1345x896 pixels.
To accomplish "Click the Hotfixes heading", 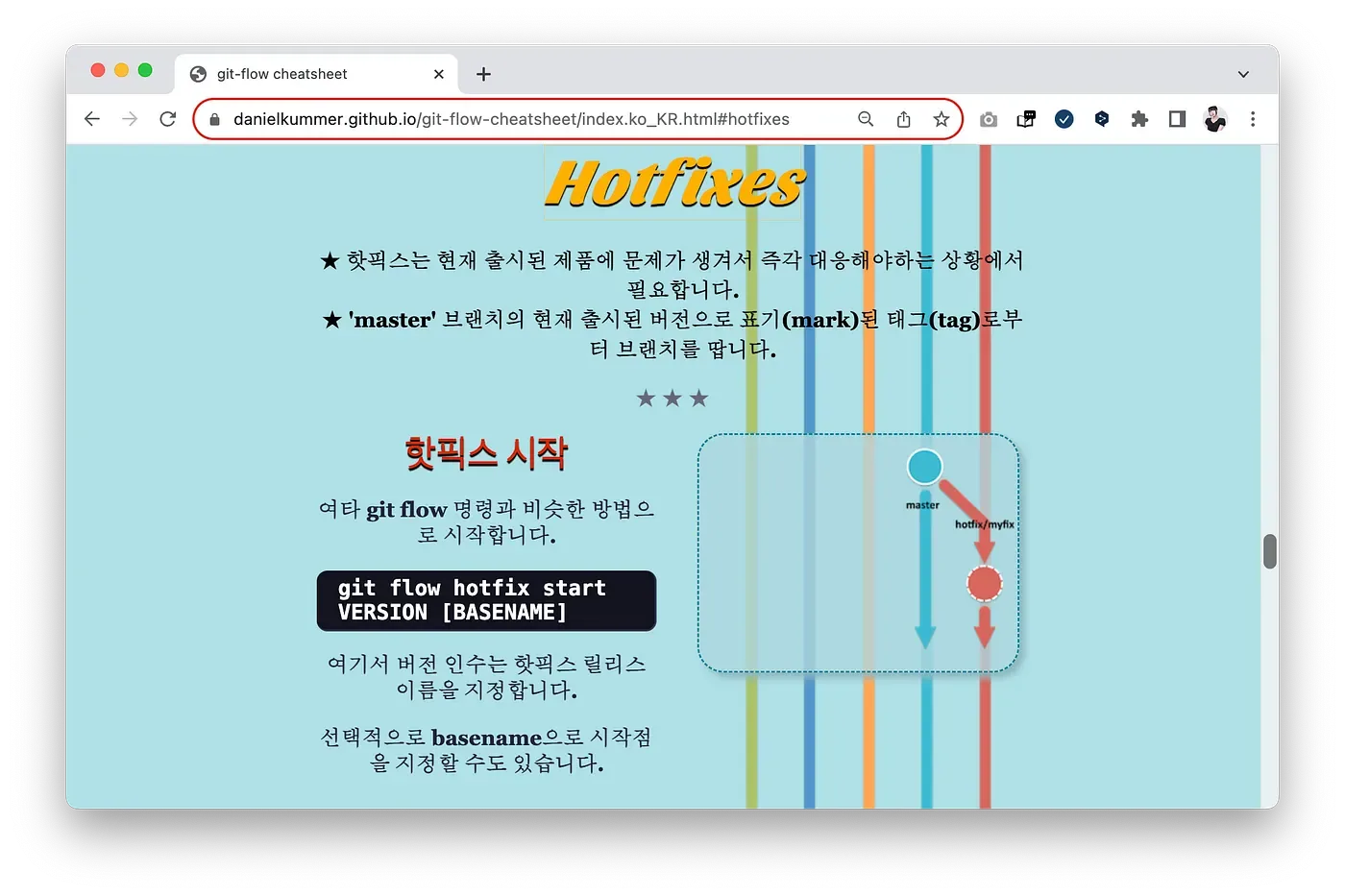I will (674, 183).
